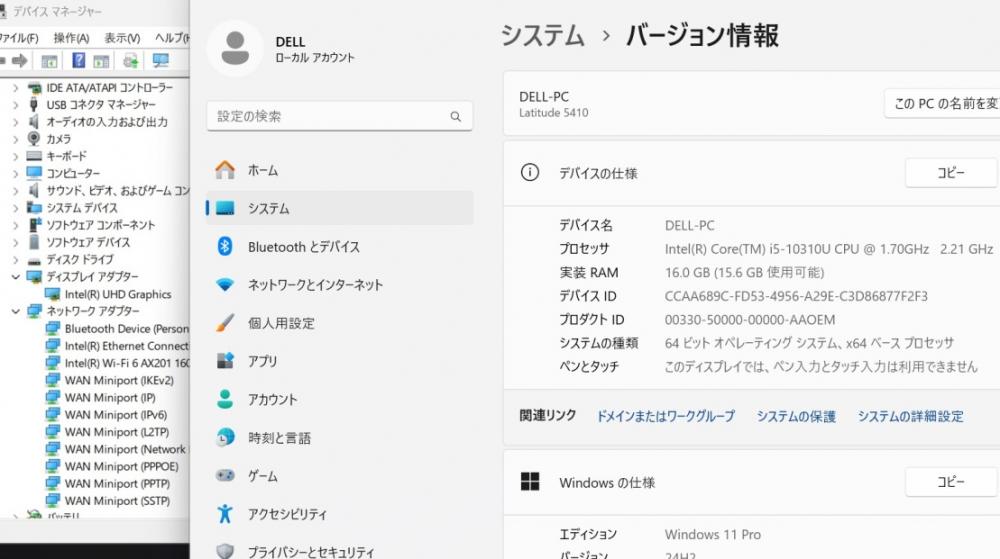The height and width of the screenshot is (559, 1000).
Task: Expand the ディスク ドライブ node
Action: coord(16,259)
